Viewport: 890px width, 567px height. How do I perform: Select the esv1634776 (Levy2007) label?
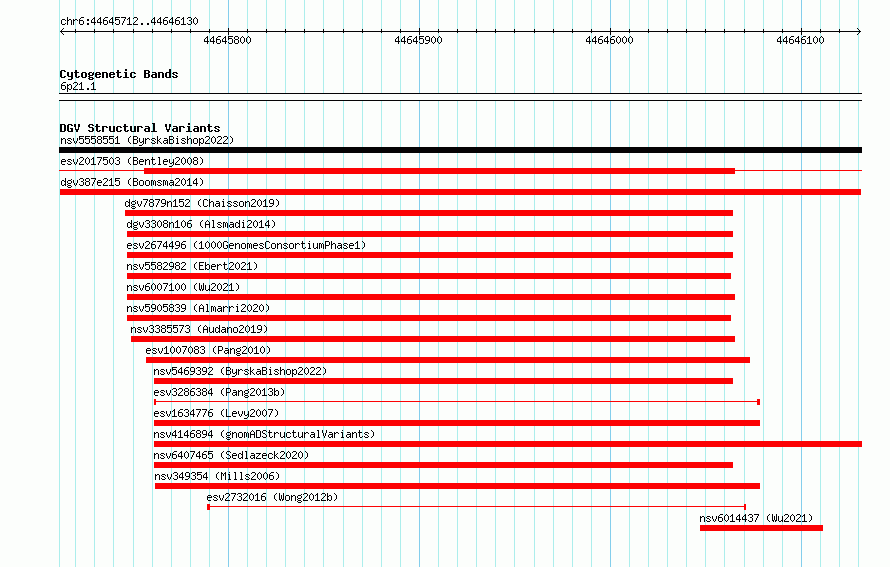click(216, 413)
